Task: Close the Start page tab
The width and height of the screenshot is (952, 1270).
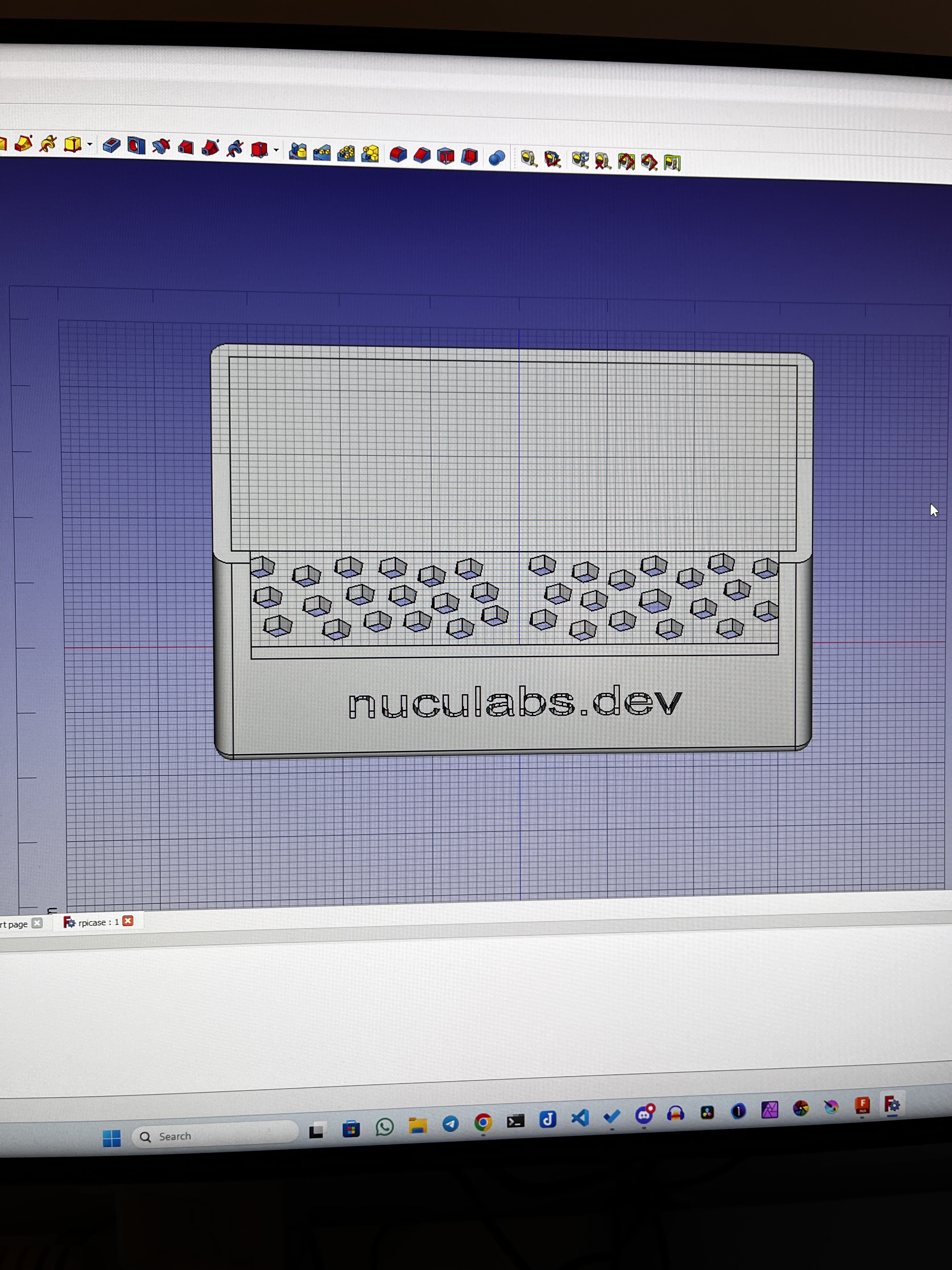Action: 37,923
